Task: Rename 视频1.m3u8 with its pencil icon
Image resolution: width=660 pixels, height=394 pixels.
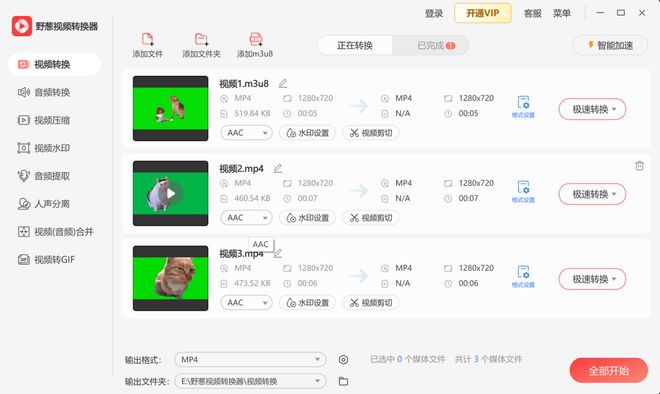Action: pos(283,83)
